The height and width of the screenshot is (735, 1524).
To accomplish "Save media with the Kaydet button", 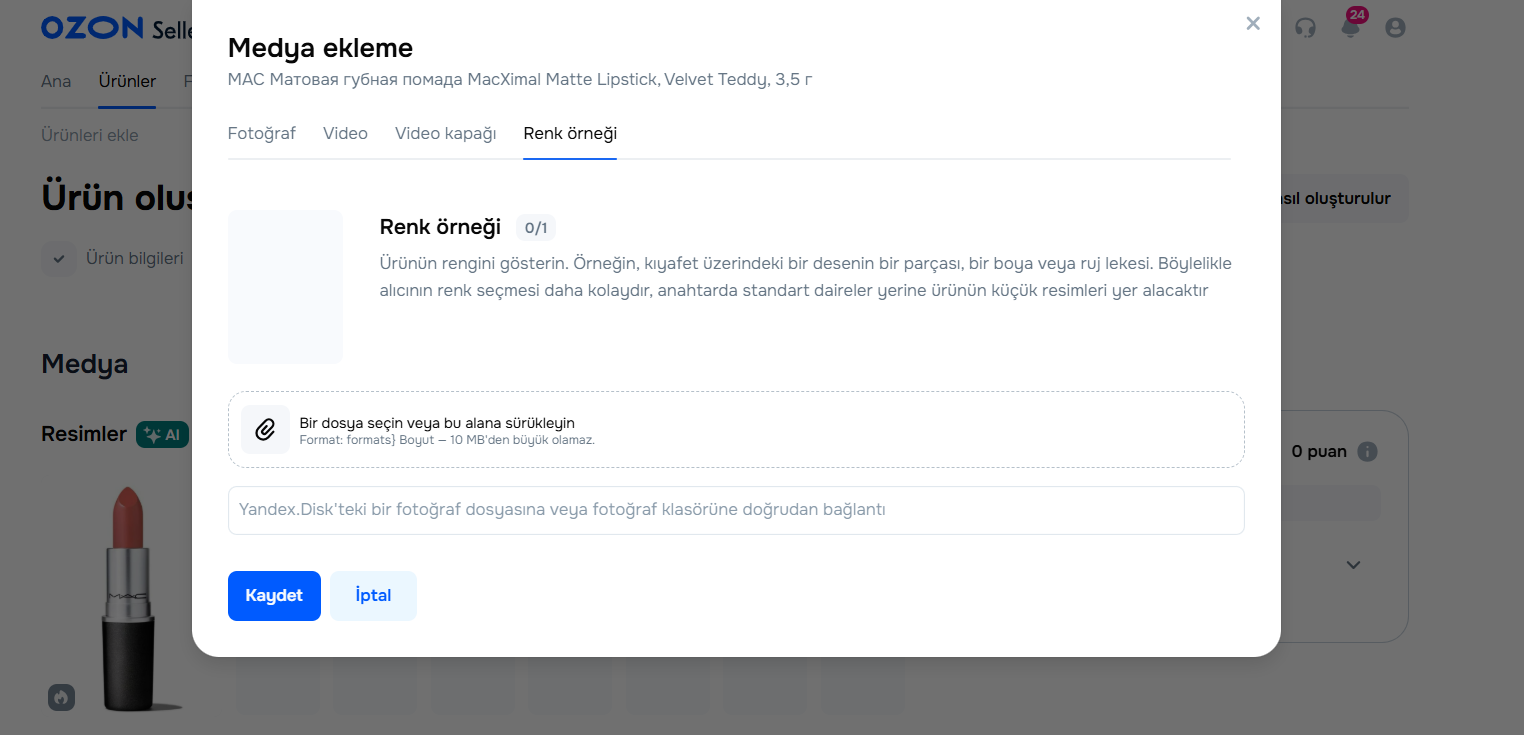I will [x=274, y=596].
